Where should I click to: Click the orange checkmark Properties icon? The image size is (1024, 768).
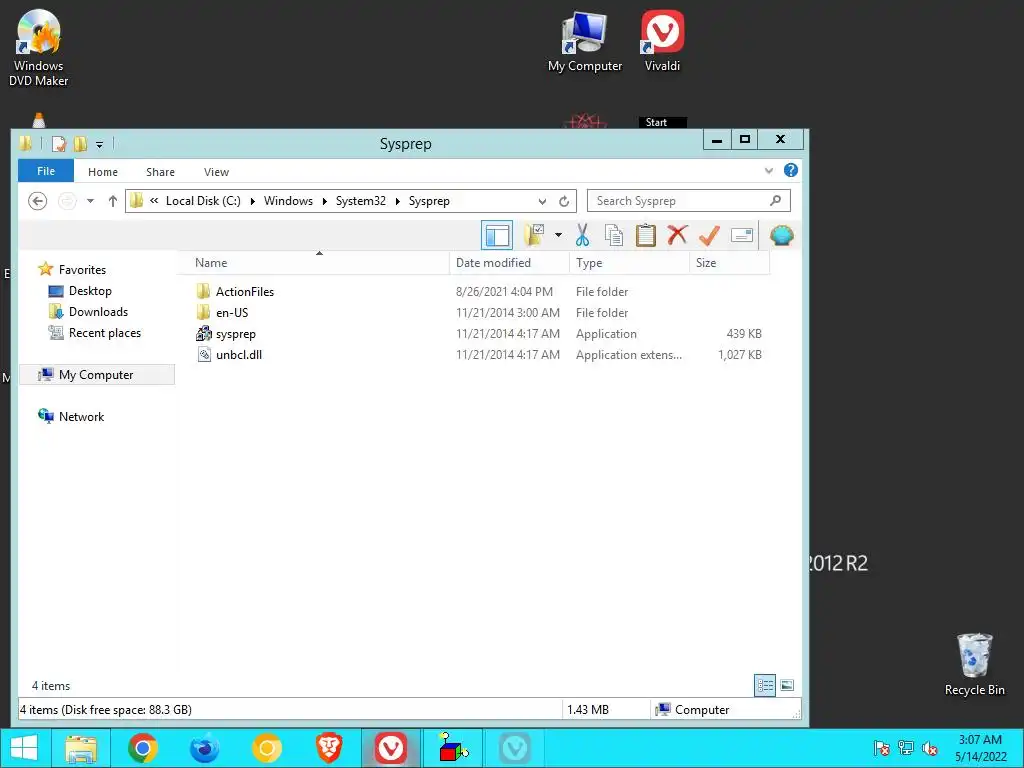click(x=709, y=235)
